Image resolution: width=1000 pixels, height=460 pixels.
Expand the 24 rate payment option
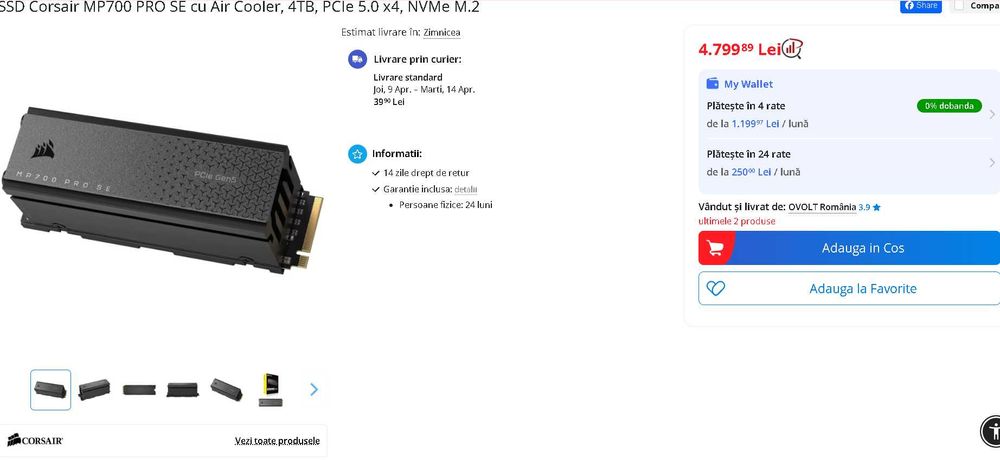coord(849,163)
